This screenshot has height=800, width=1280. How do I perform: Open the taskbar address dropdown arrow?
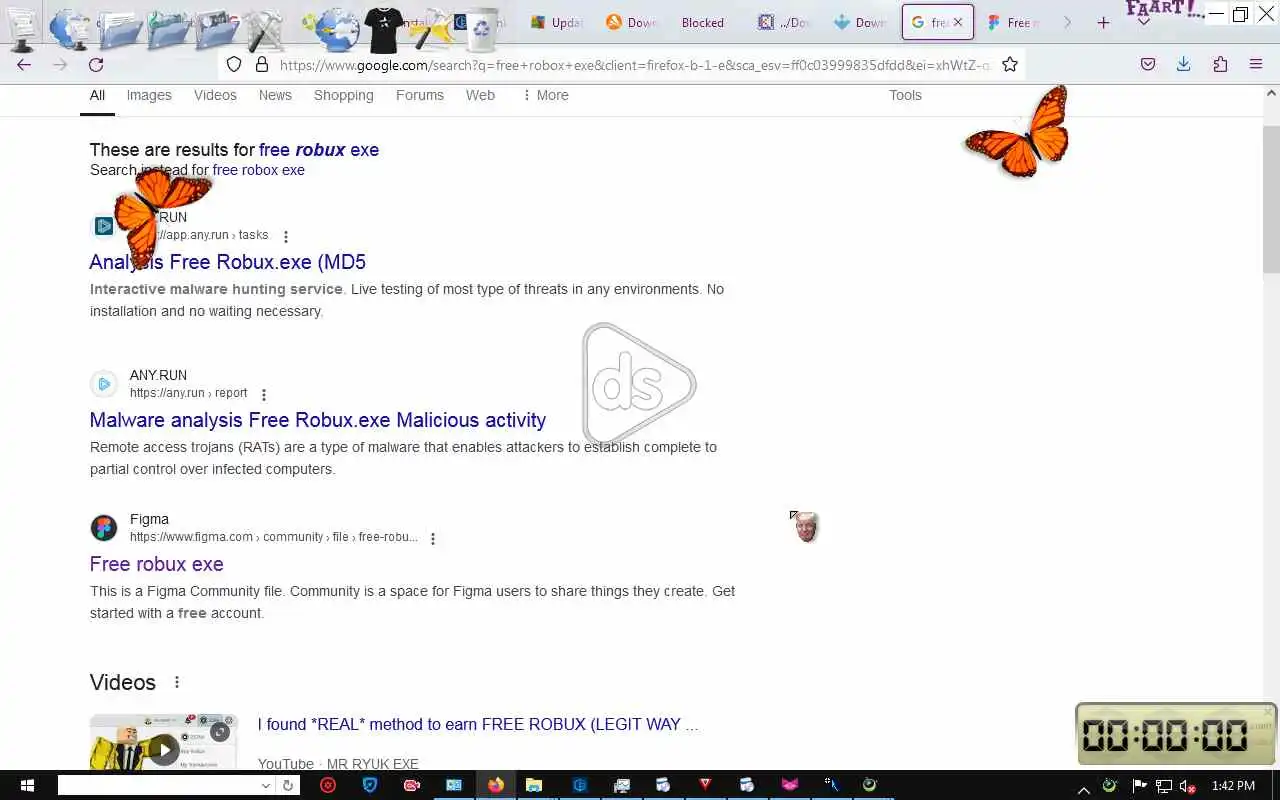pyautogui.click(x=265, y=786)
